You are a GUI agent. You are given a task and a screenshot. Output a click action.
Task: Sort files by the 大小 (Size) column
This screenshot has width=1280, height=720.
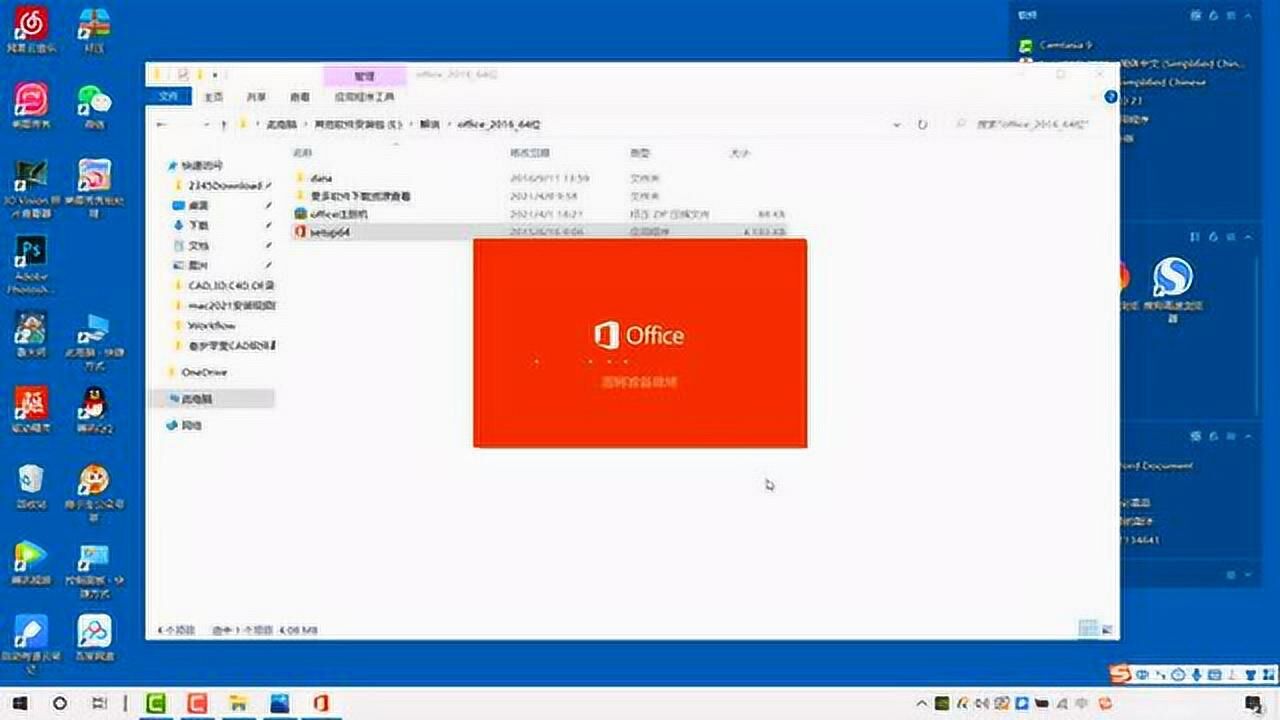click(740, 153)
